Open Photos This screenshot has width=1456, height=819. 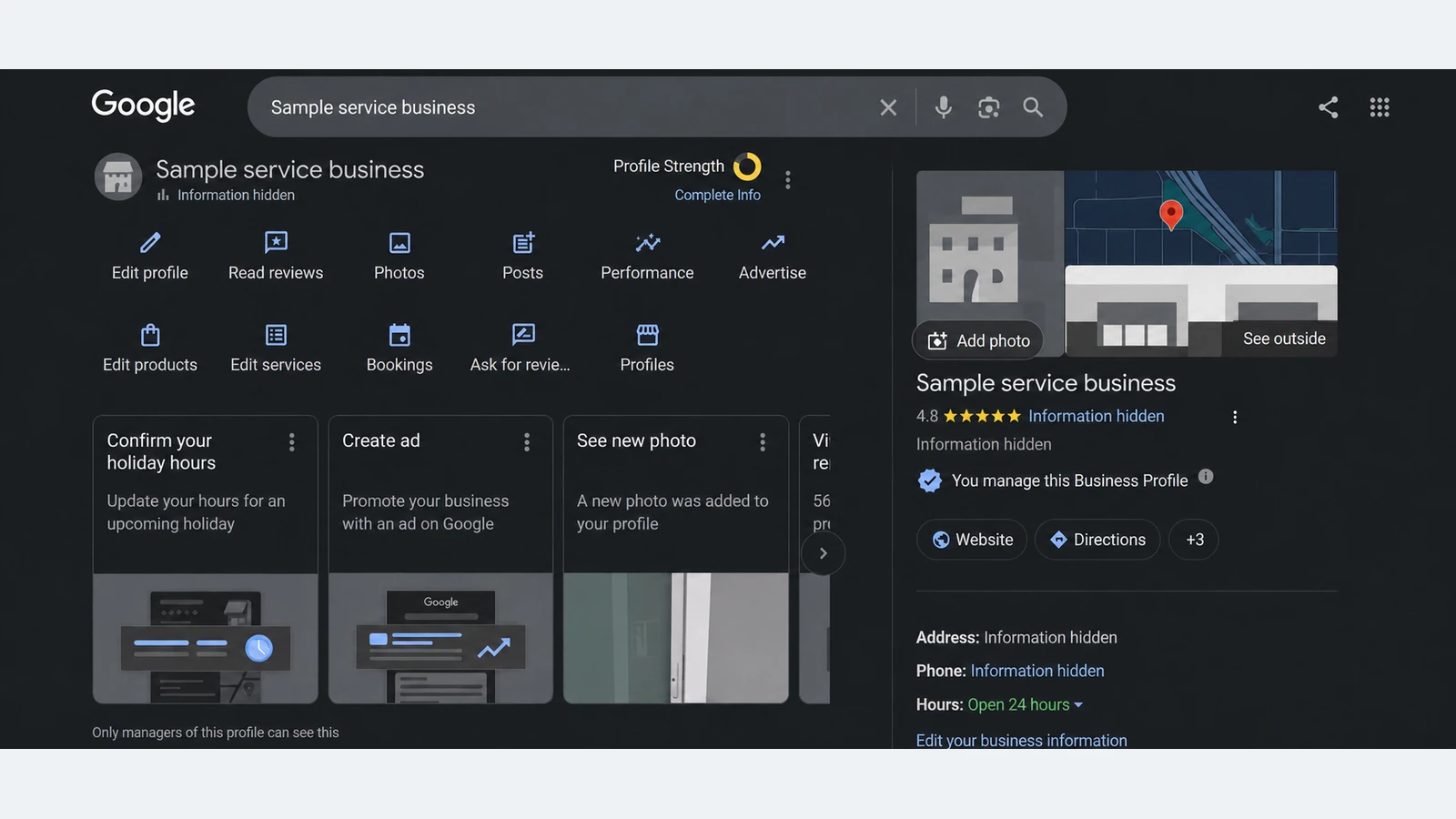[x=399, y=256]
